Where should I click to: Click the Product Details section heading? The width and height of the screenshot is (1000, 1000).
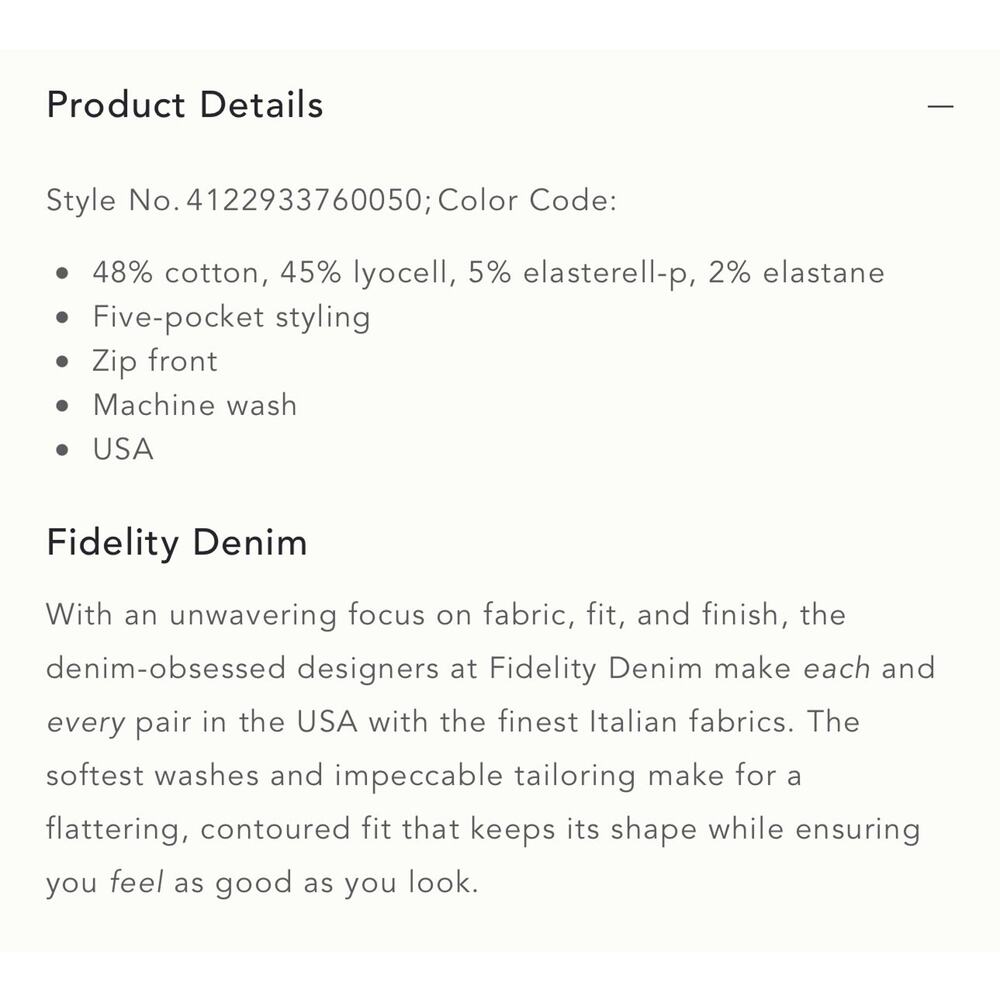click(185, 105)
